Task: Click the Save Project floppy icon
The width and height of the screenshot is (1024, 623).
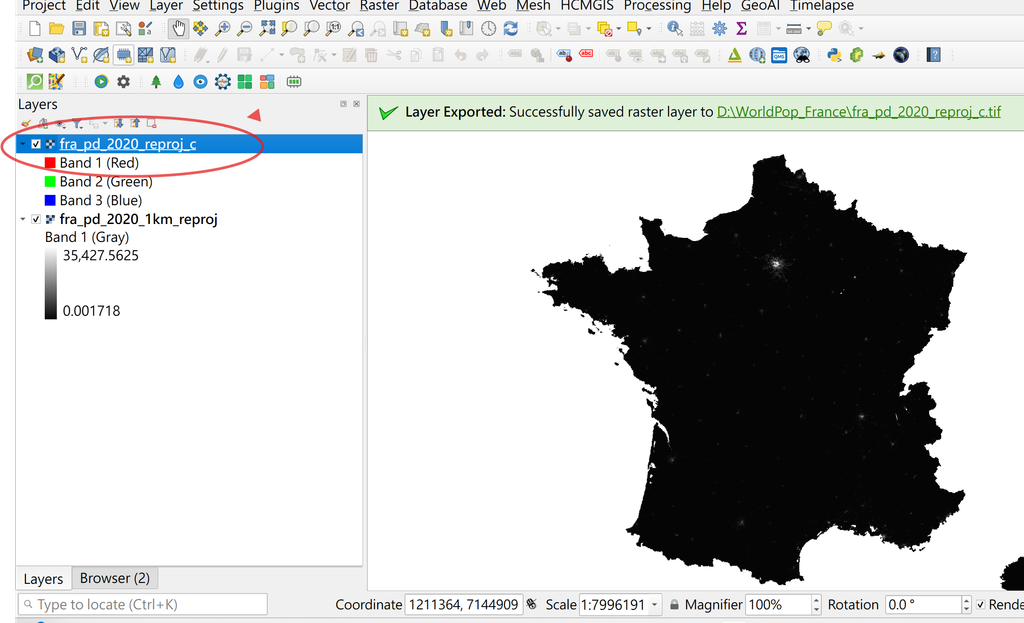Action: coord(79,29)
